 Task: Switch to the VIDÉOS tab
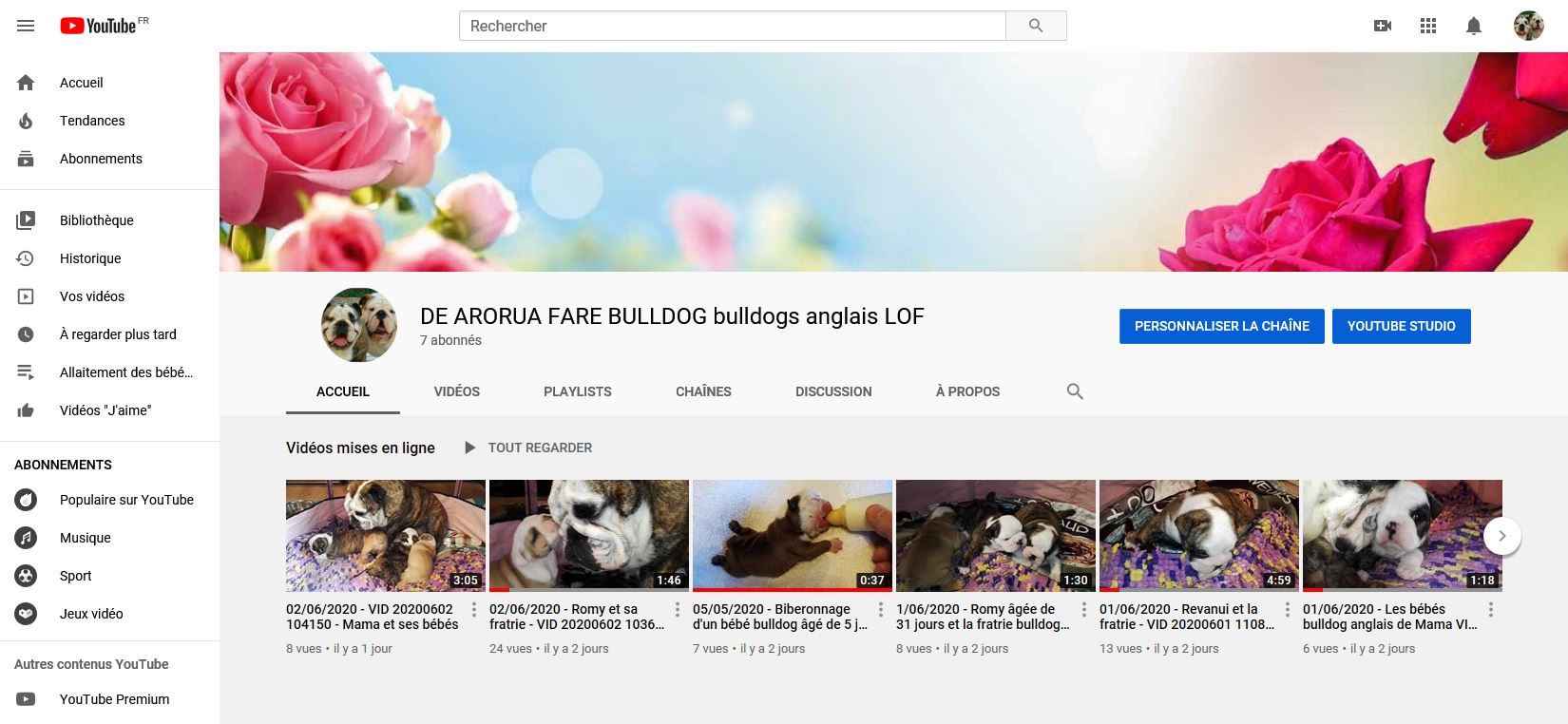457,391
